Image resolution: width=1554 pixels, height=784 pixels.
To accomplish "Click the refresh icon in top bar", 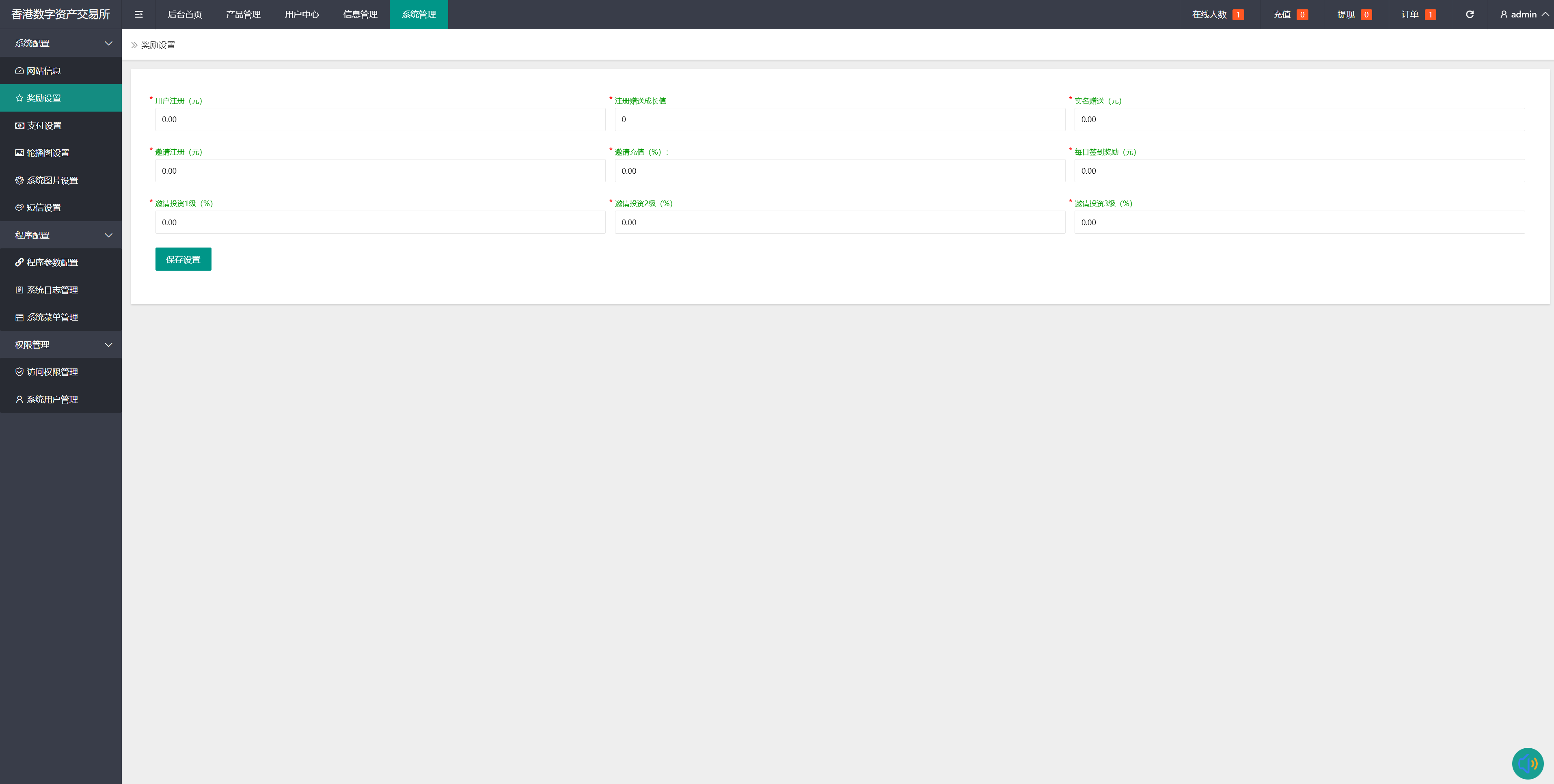I will pos(1470,15).
